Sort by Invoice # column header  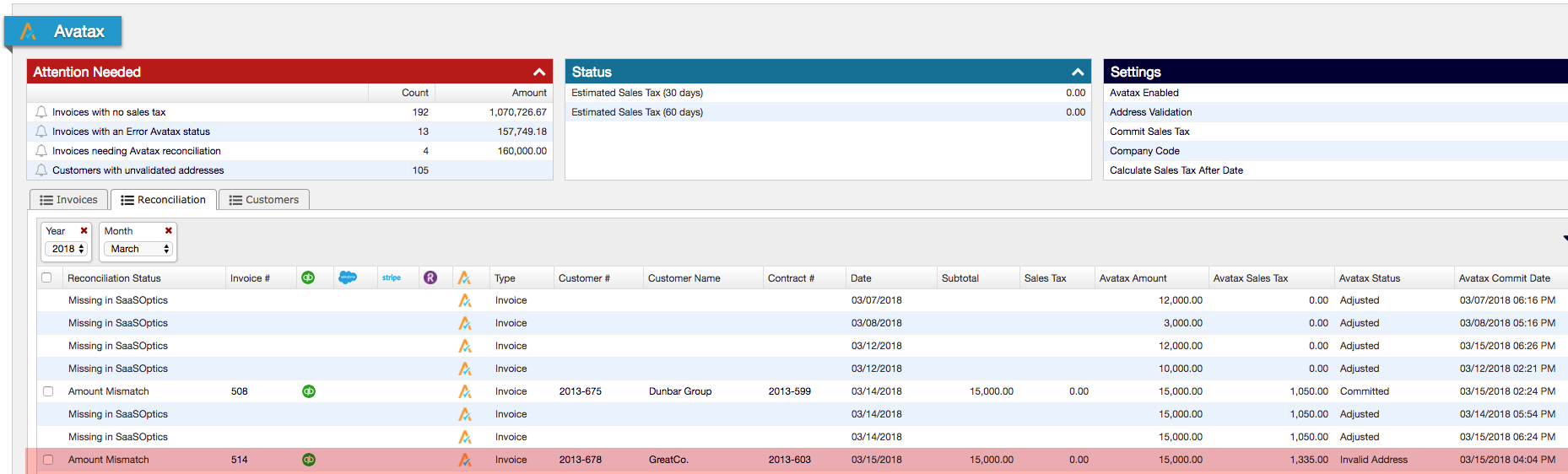250,278
